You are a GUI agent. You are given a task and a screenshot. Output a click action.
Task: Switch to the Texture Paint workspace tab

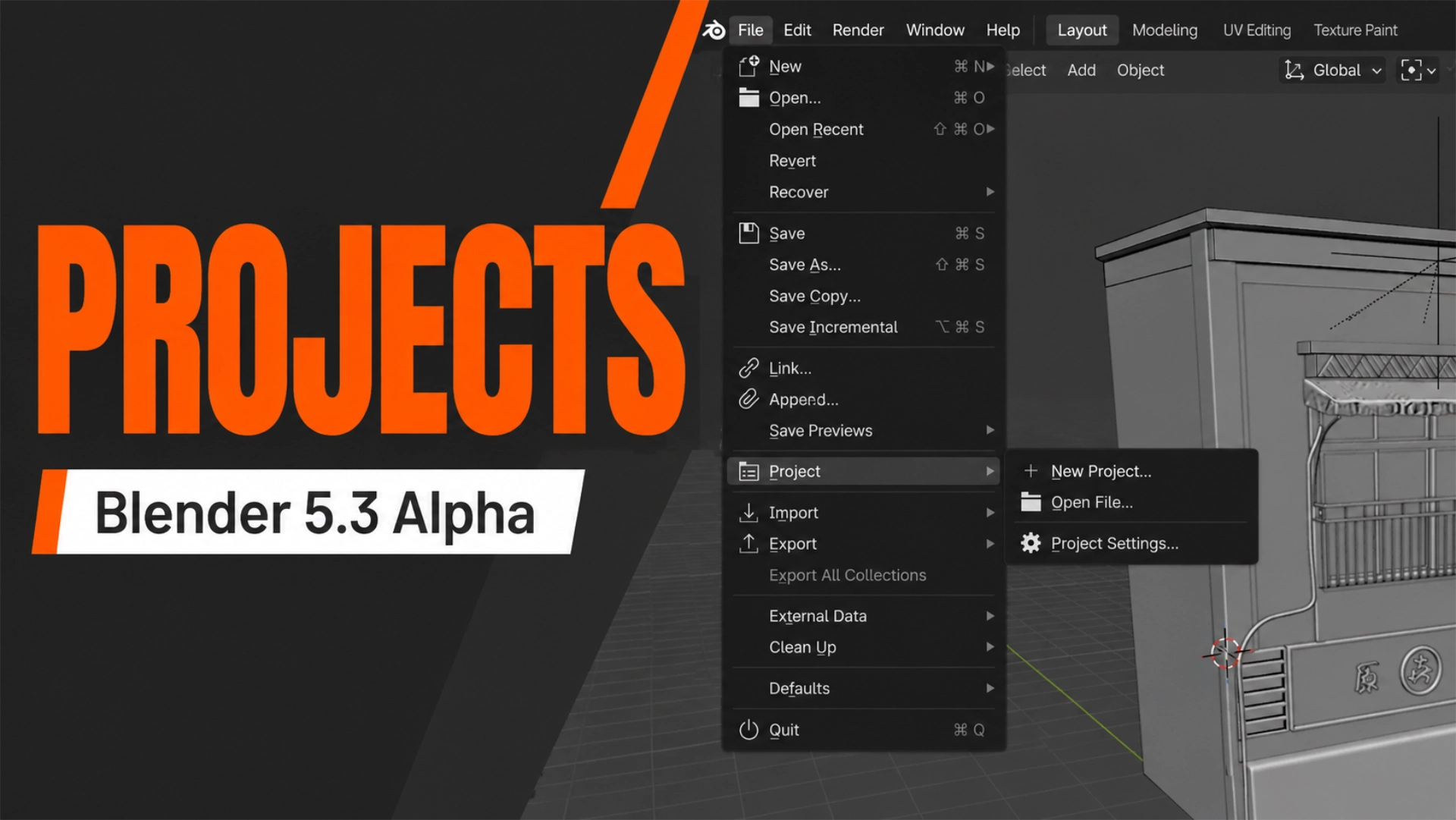1355,30
